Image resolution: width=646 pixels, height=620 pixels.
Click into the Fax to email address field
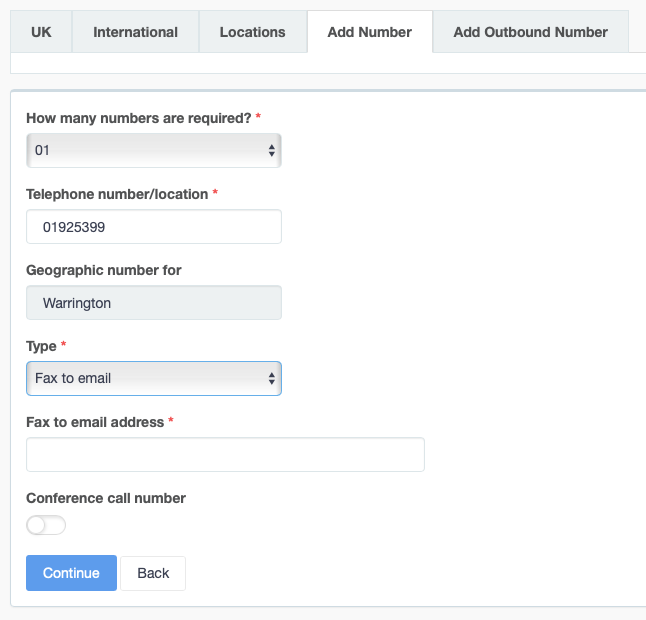pos(225,454)
